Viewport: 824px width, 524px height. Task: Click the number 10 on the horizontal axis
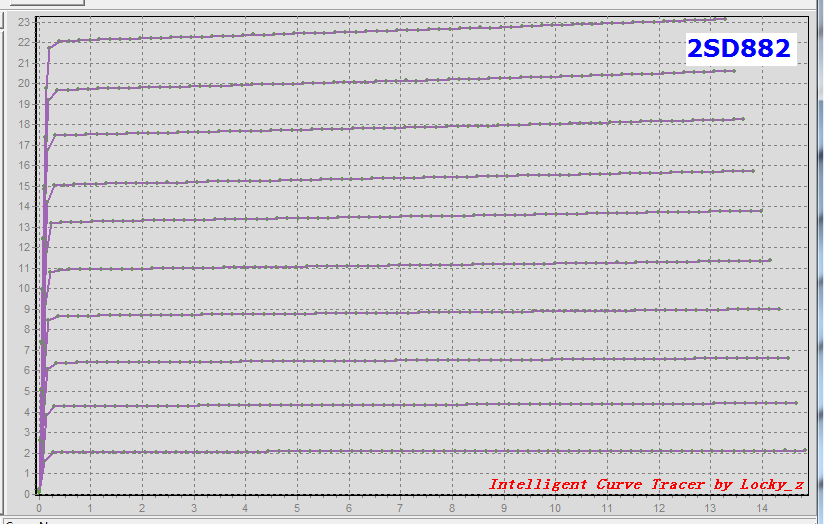[x=555, y=508]
